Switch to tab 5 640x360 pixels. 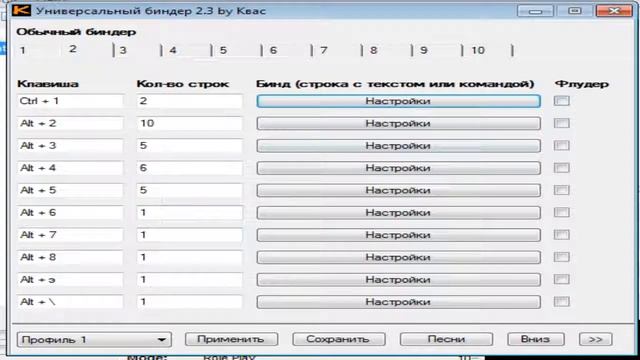click(x=223, y=50)
